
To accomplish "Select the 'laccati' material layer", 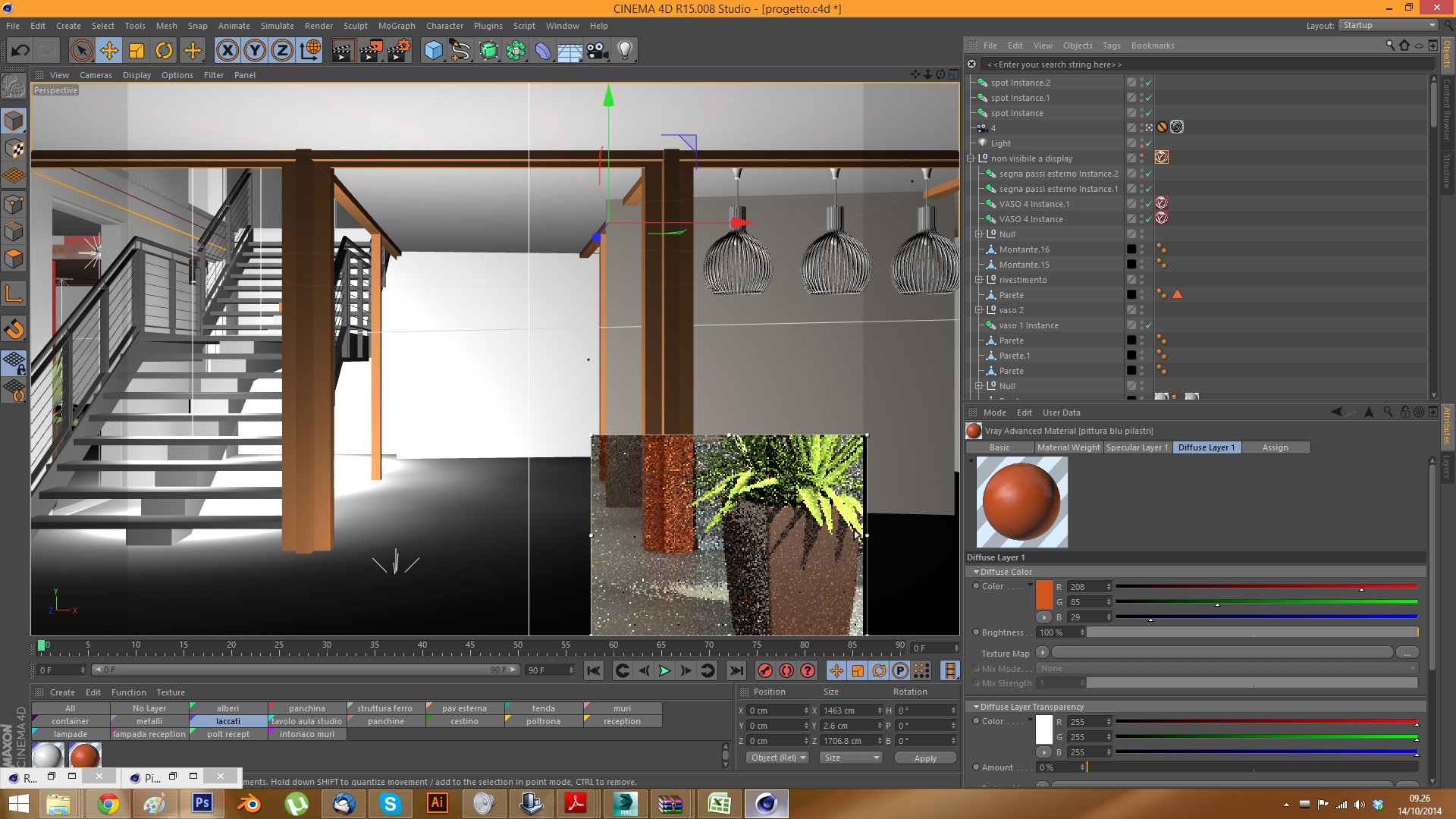I will click(227, 721).
